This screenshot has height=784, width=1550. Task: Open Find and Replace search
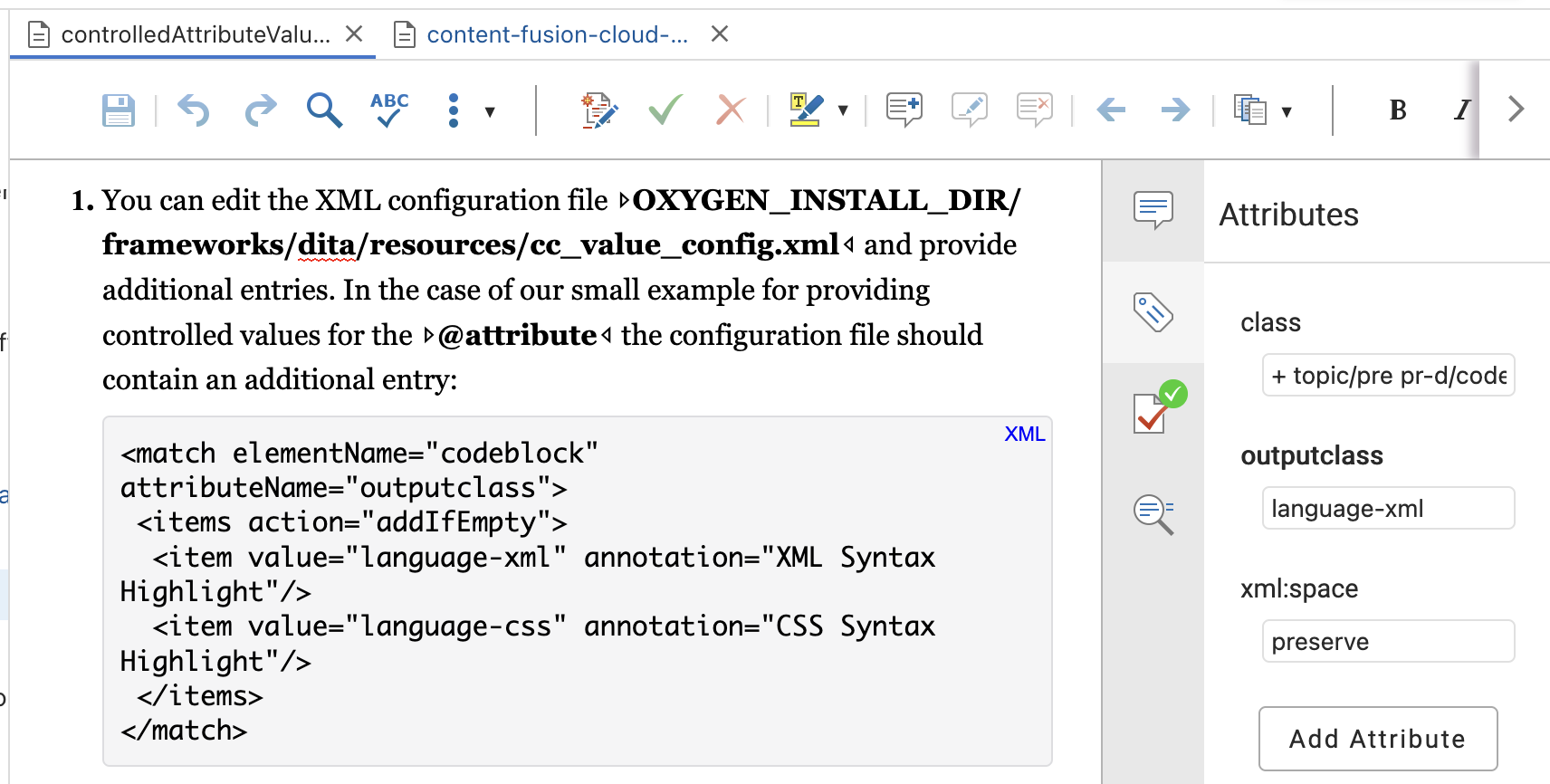point(324,110)
